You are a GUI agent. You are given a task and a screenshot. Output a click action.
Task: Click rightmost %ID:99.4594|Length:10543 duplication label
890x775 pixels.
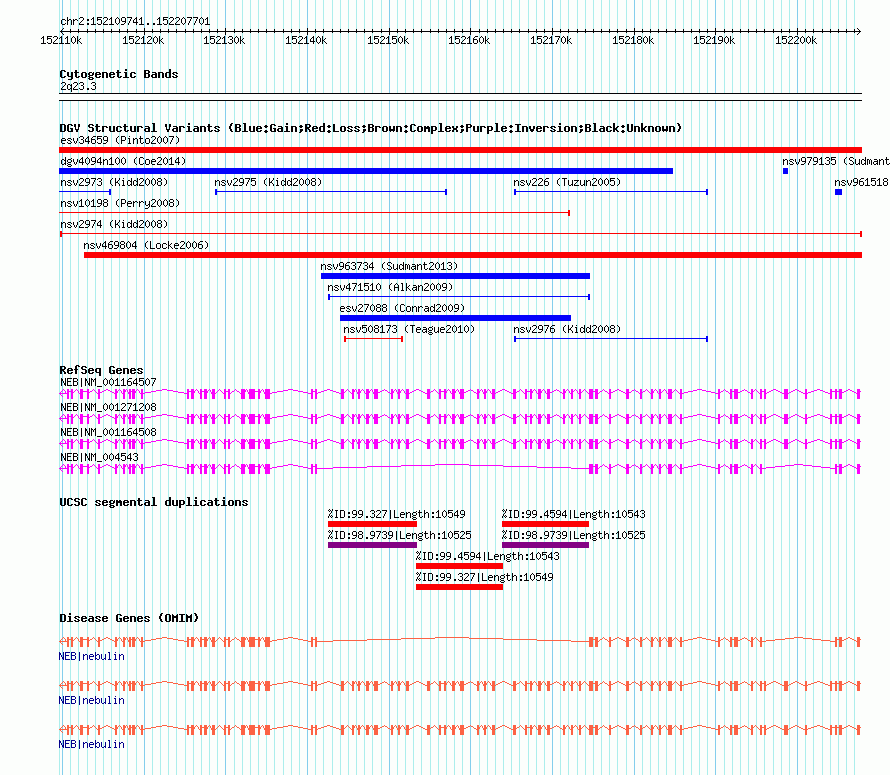(574, 514)
